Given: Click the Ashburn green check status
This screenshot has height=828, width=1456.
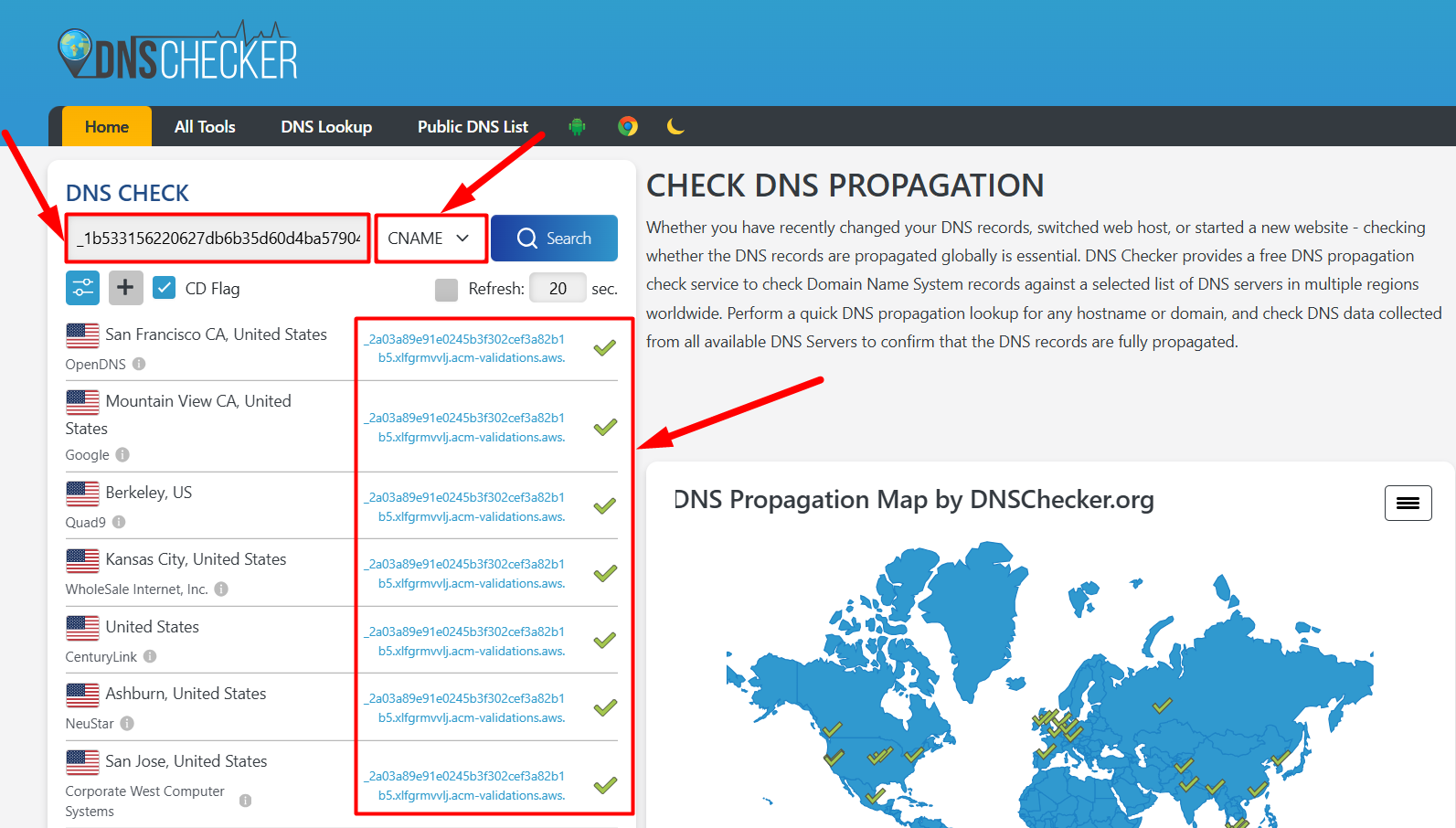Looking at the screenshot, I should click(x=604, y=707).
